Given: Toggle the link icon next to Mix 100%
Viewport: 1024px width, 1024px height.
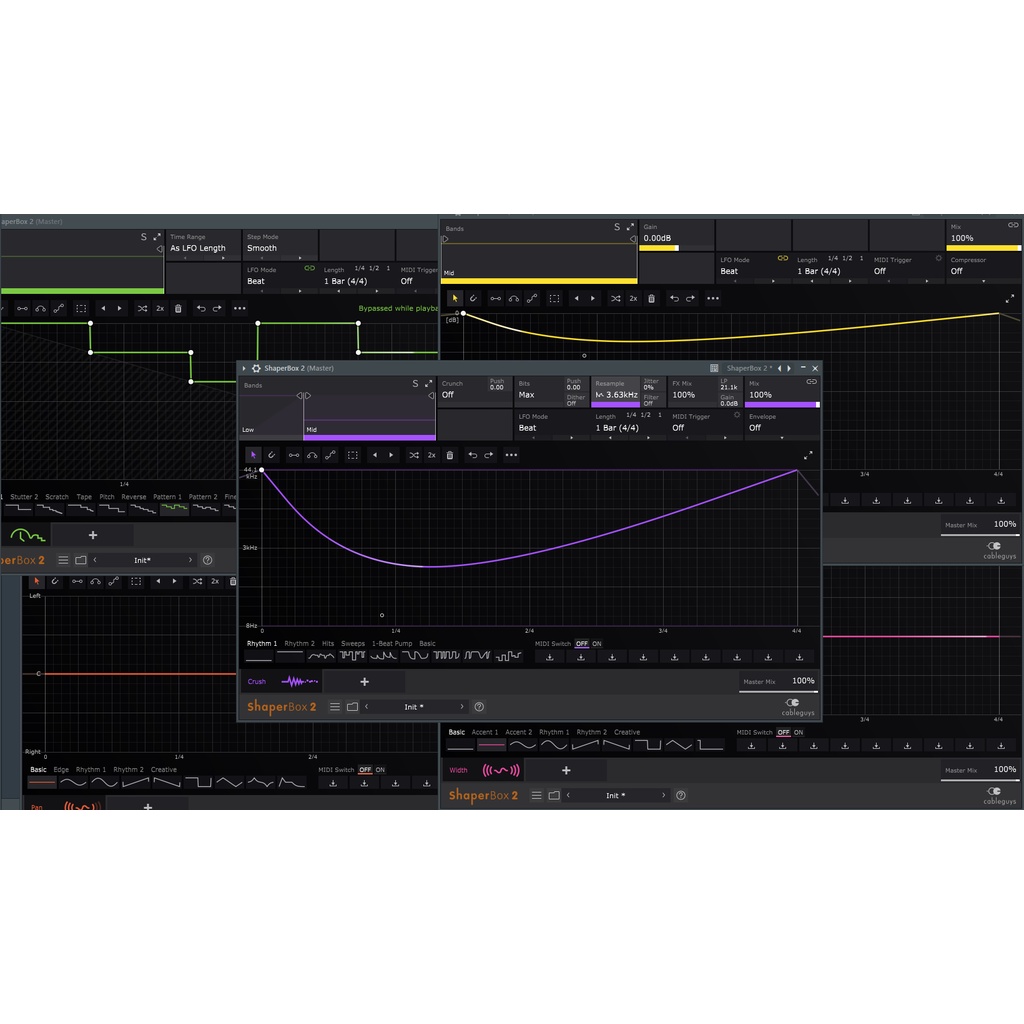Looking at the screenshot, I should [x=812, y=382].
